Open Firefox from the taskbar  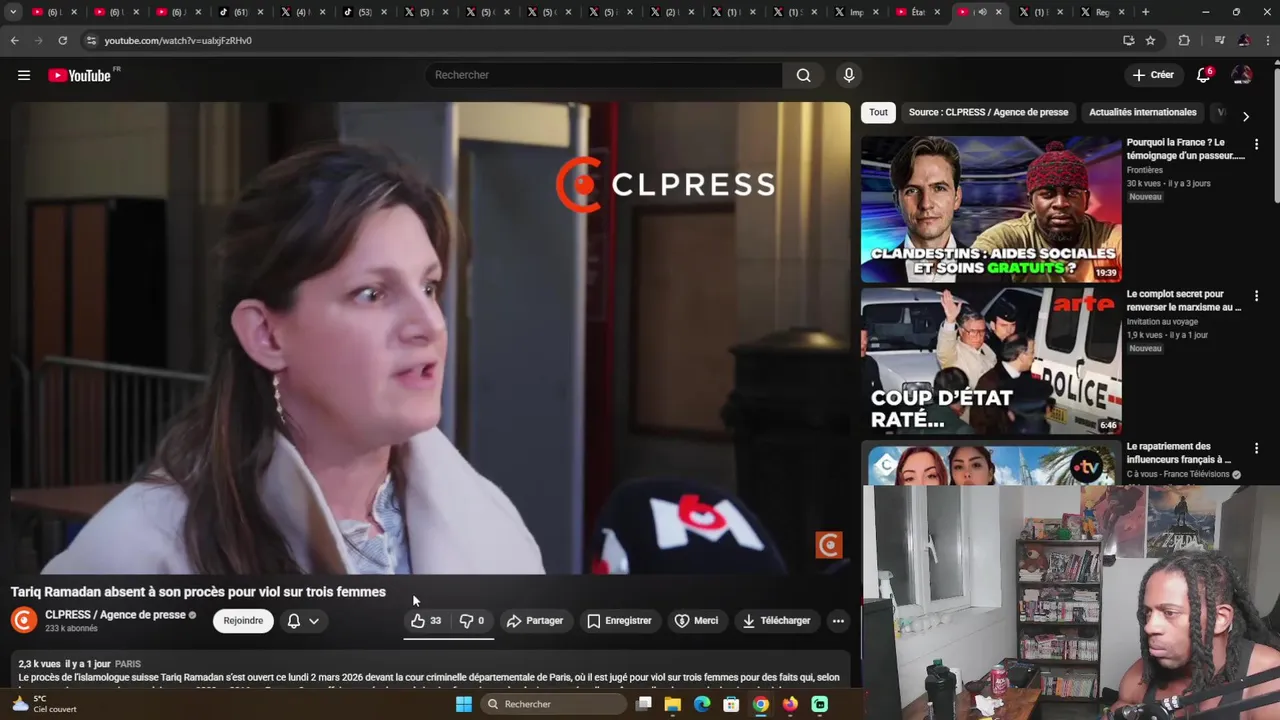(x=791, y=704)
